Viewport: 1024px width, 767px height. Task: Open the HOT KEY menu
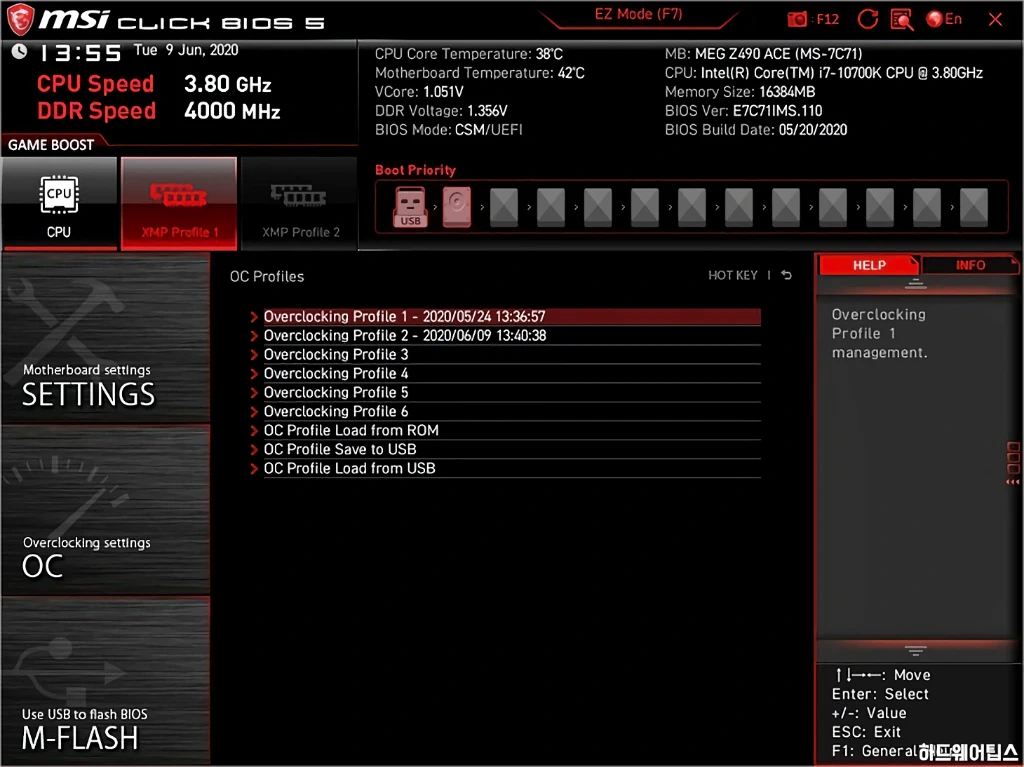click(x=733, y=275)
